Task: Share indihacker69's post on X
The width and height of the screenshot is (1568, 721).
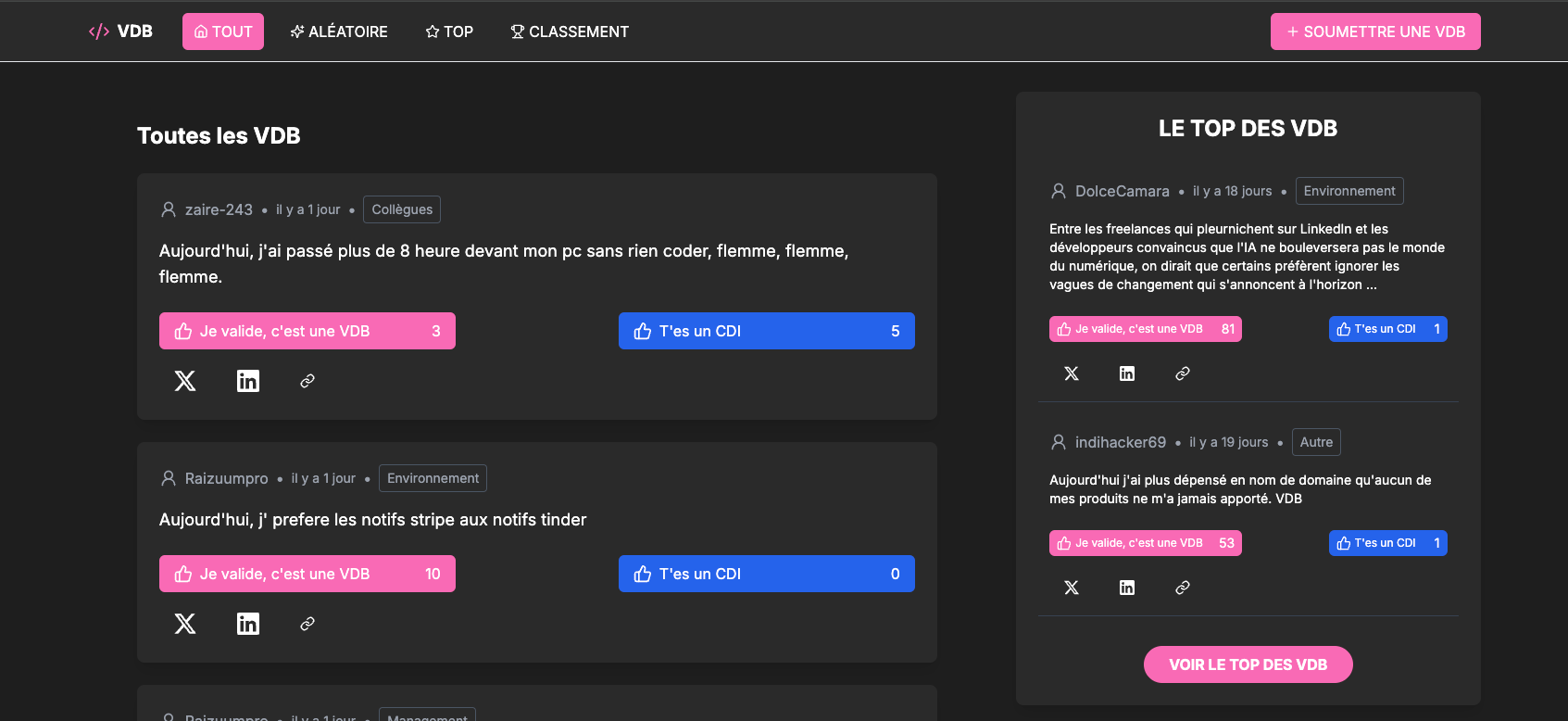Action: pos(1072,588)
